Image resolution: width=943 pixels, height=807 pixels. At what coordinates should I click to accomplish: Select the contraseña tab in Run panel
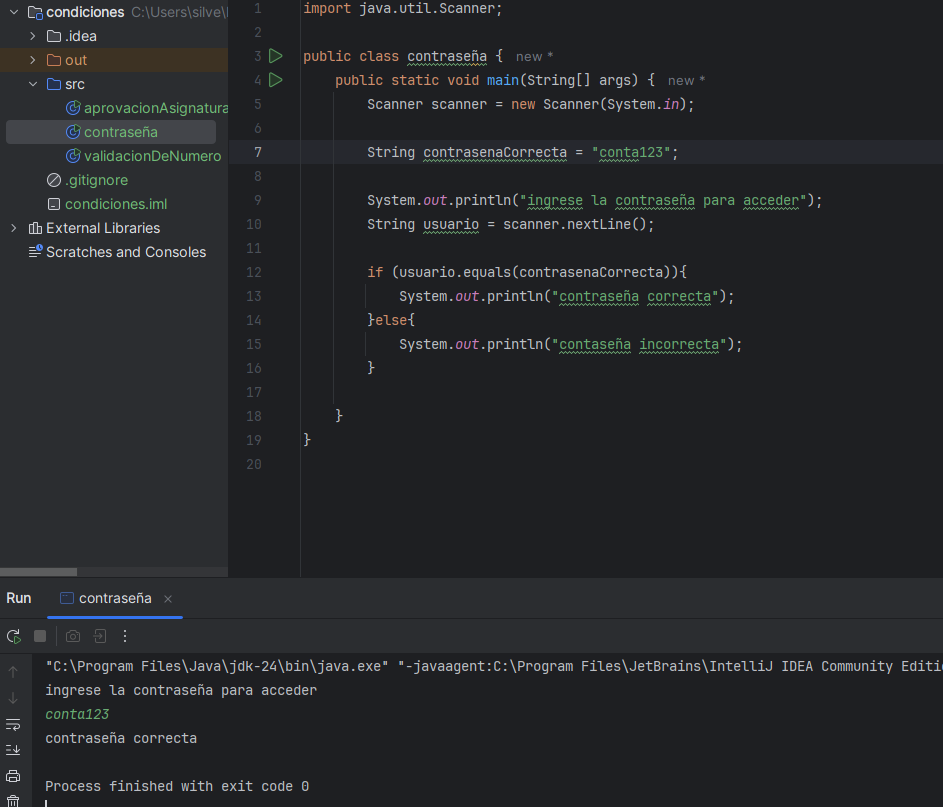pyautogui.click(x=115, y=599)
